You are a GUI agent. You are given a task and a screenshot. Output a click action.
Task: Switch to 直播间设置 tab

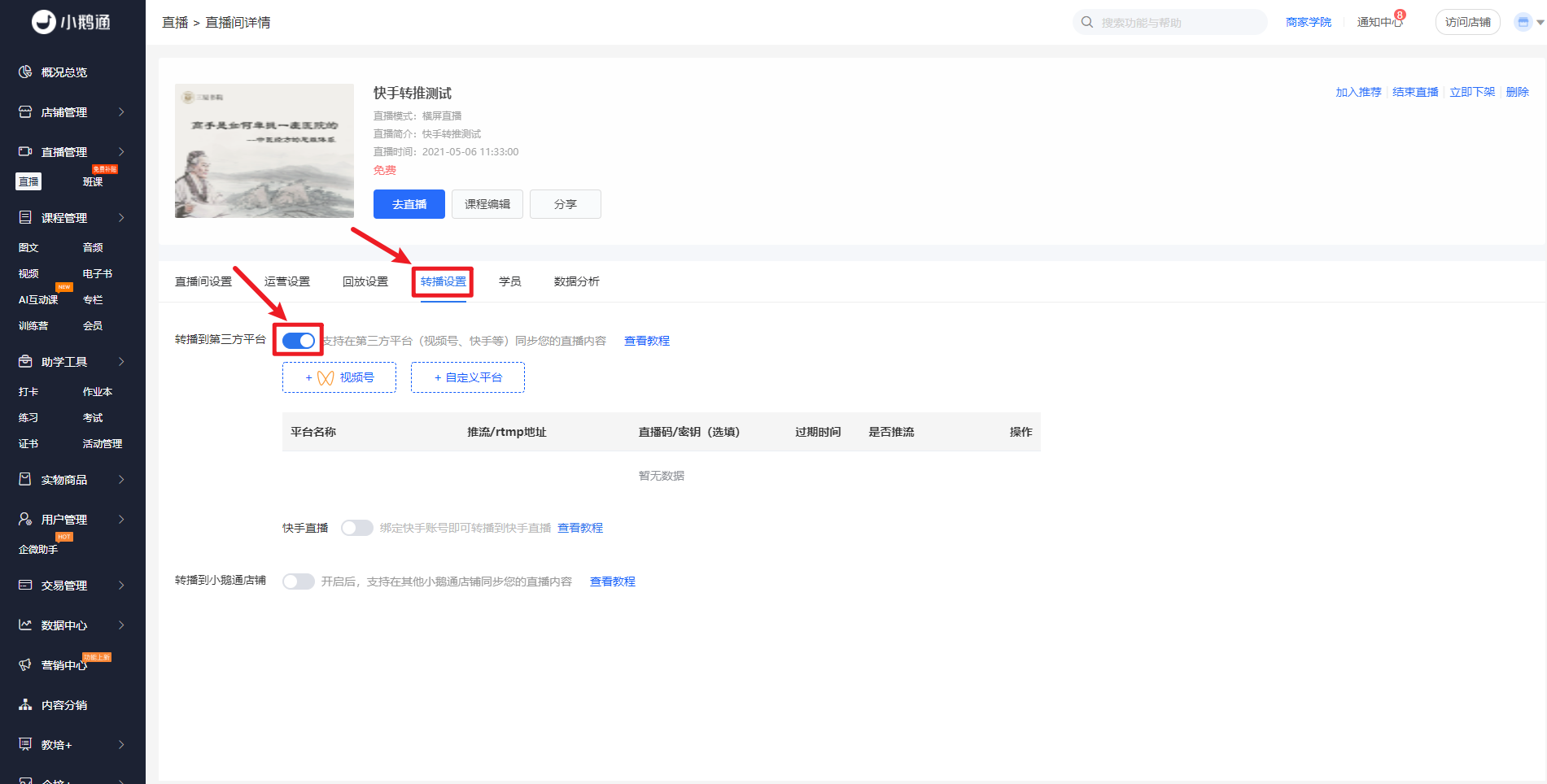pyautogui.click(x=203, y=281)
